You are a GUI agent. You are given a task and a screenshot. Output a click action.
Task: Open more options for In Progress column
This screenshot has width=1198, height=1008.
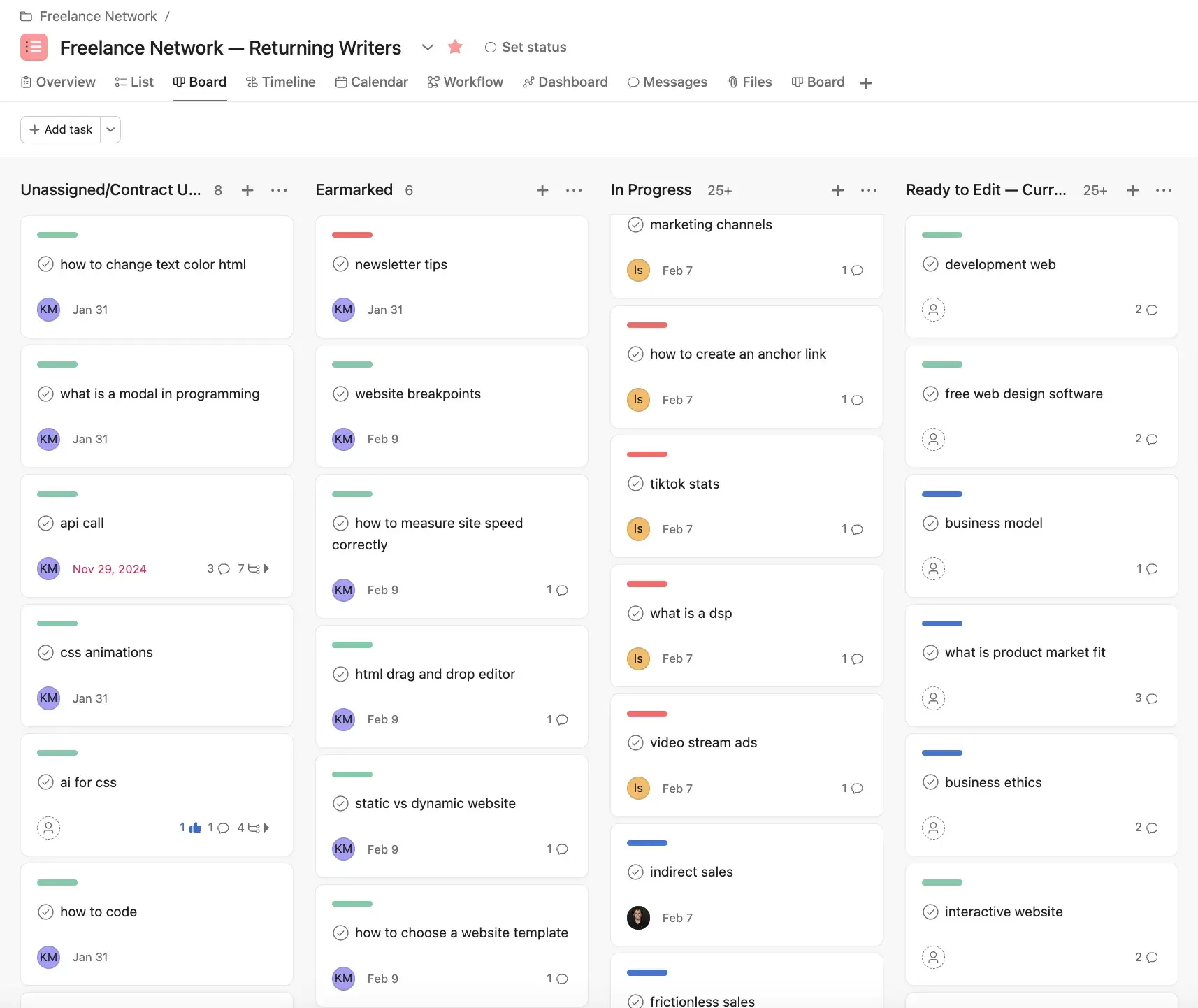[869, 190]
